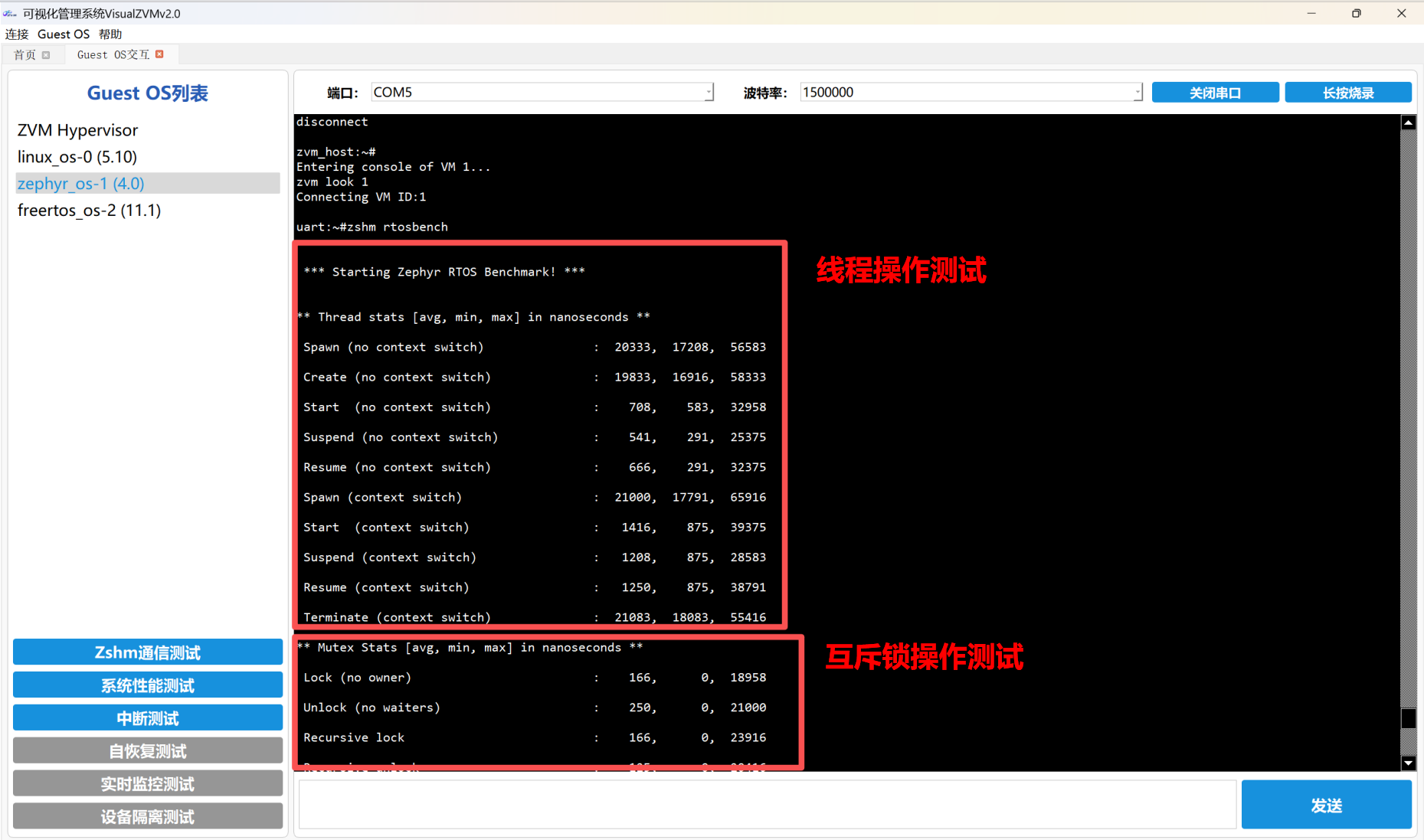
Task: Click the 关闭串口 button
Action: tap(1215, 93)
